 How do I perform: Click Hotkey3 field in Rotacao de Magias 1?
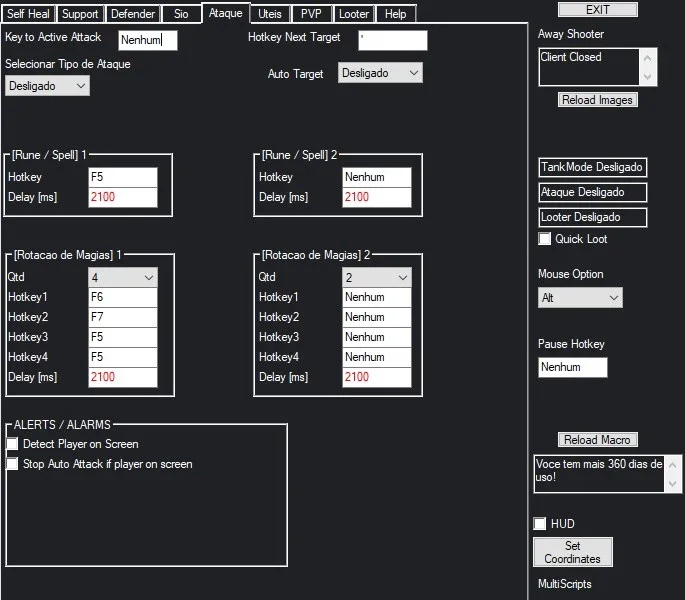[123, 337]
